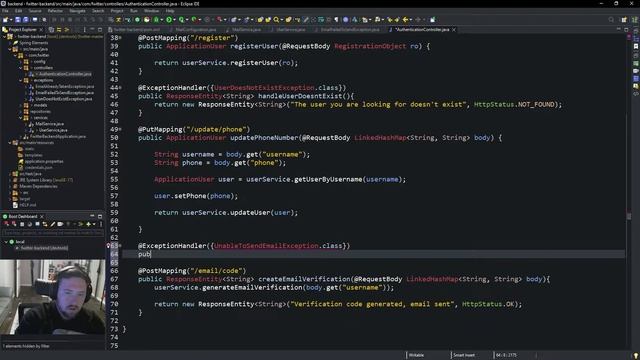Click the Open Perspective icon

point(624,20)
